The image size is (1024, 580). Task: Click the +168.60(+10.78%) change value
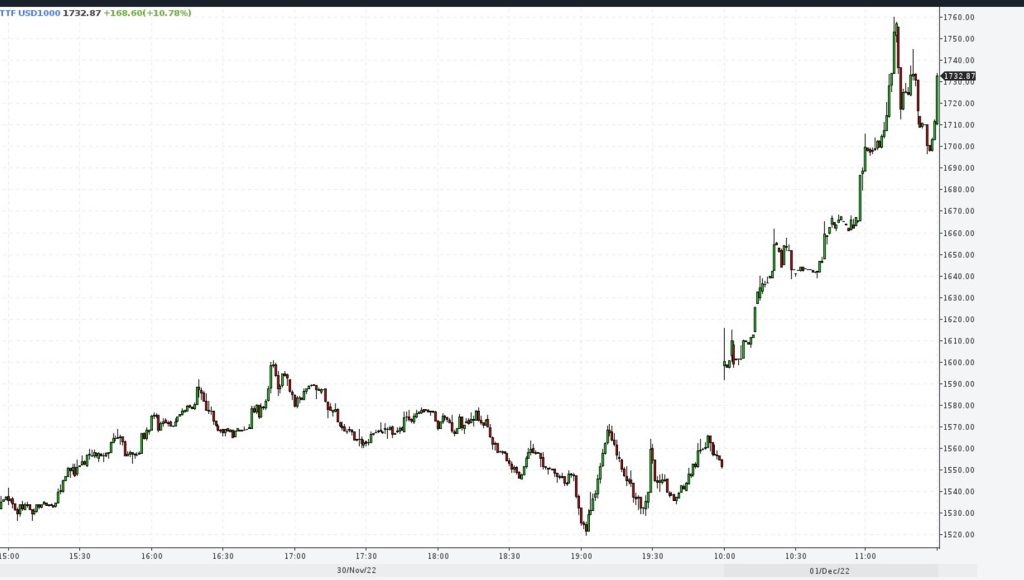point(148,13)
